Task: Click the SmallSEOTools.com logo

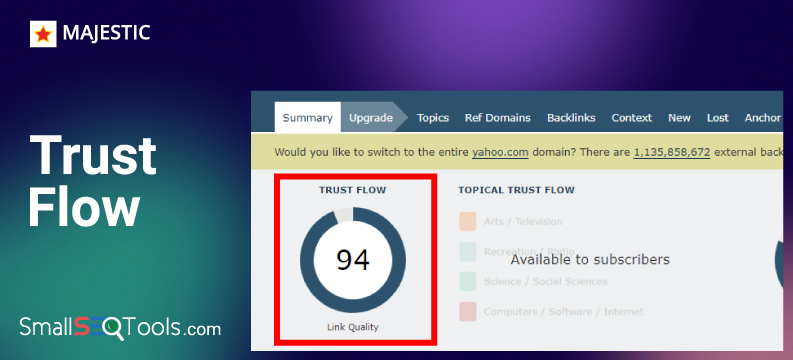Action: coord(120,329)
